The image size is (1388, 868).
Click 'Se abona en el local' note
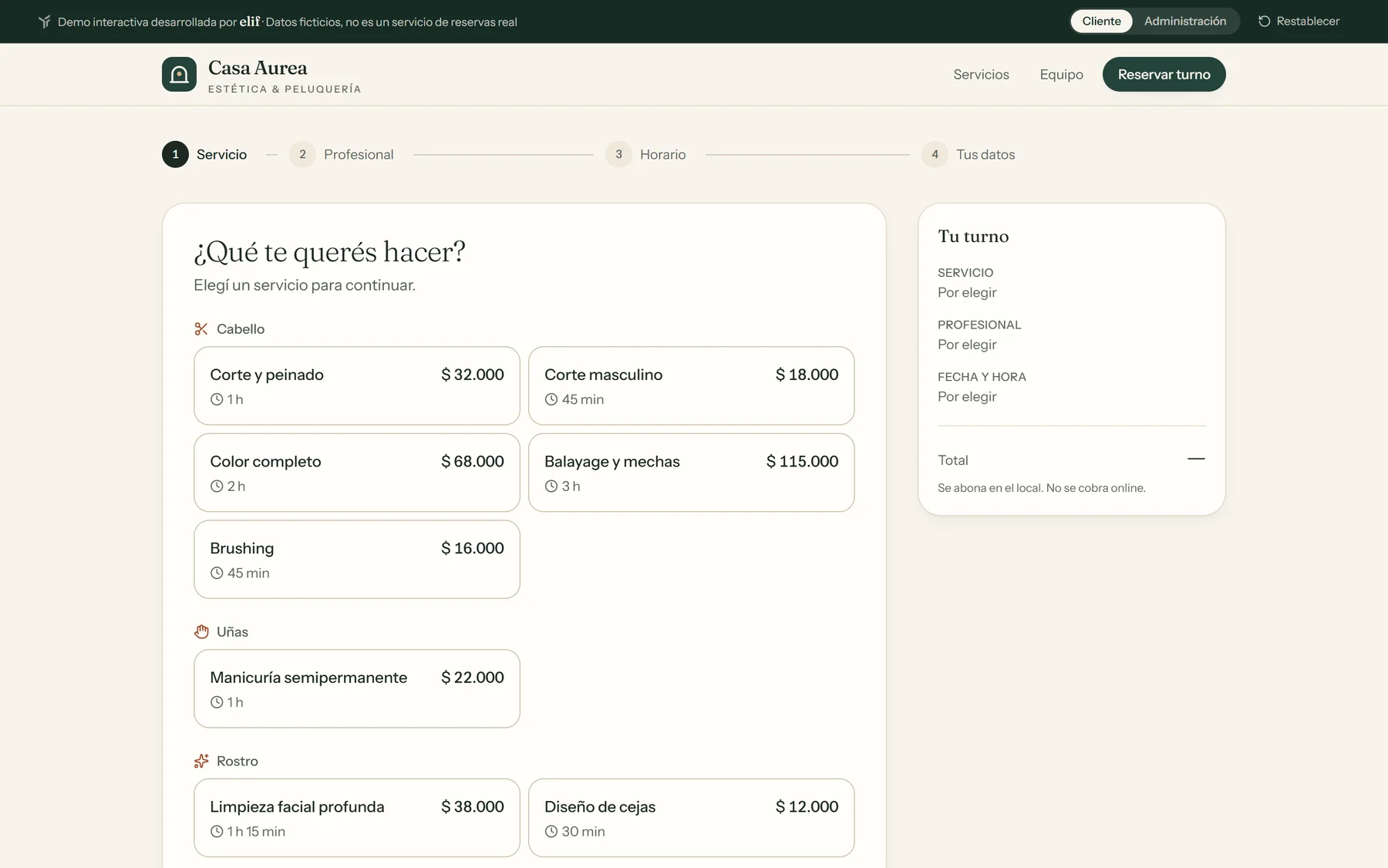(x=1042, y=488)
